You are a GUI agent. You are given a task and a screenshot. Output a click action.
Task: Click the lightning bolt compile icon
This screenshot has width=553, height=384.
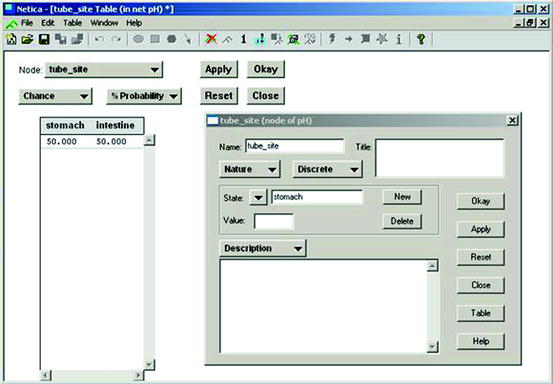pos(332,39)
